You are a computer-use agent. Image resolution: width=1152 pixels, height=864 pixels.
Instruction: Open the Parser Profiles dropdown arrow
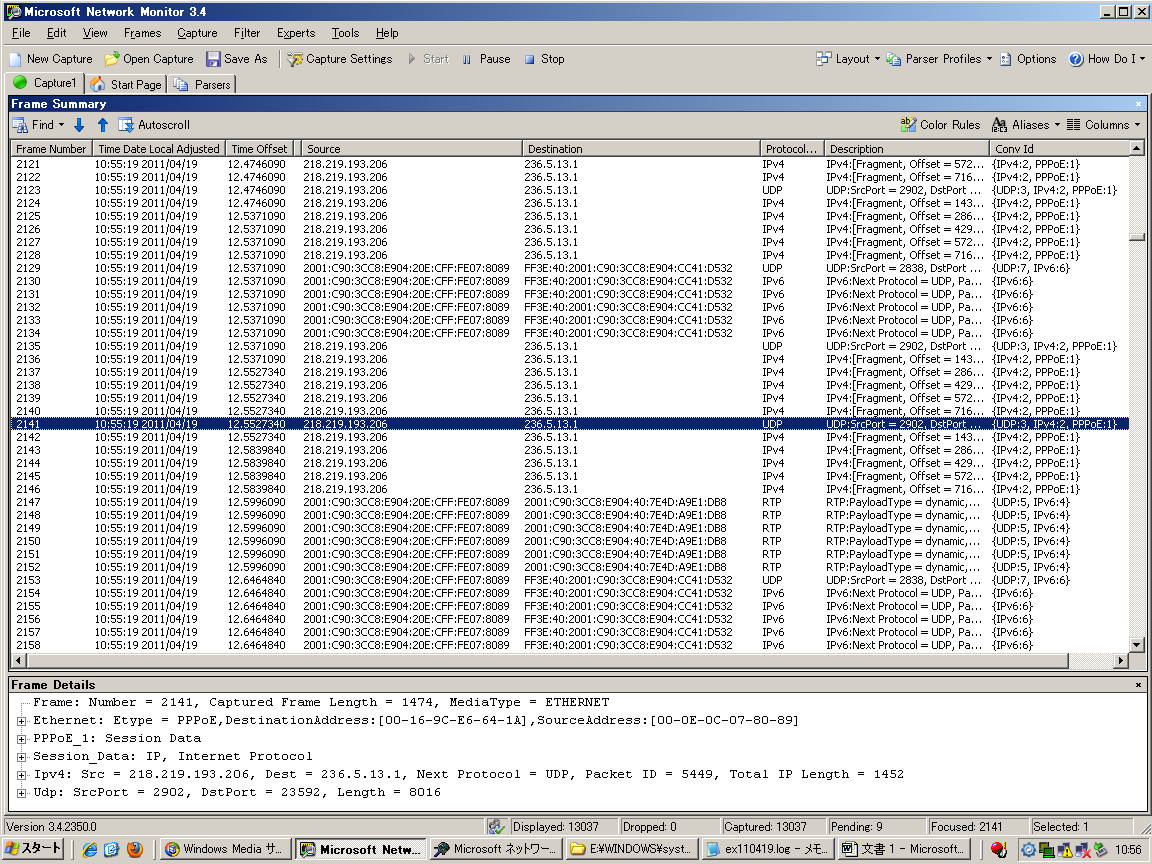989,60
